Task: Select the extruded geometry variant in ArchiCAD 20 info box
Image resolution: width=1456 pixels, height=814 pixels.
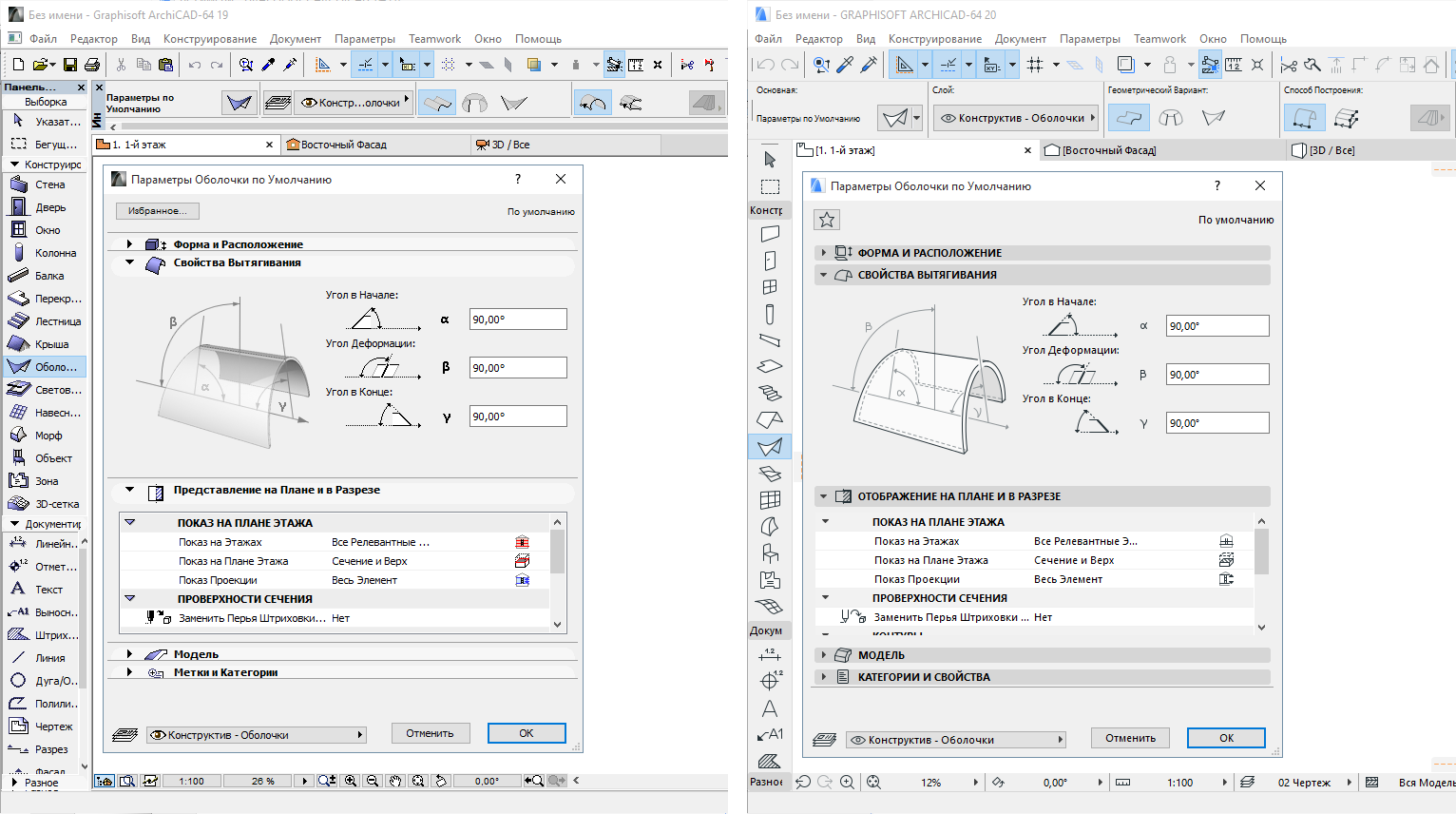Action: point(1129,118)
